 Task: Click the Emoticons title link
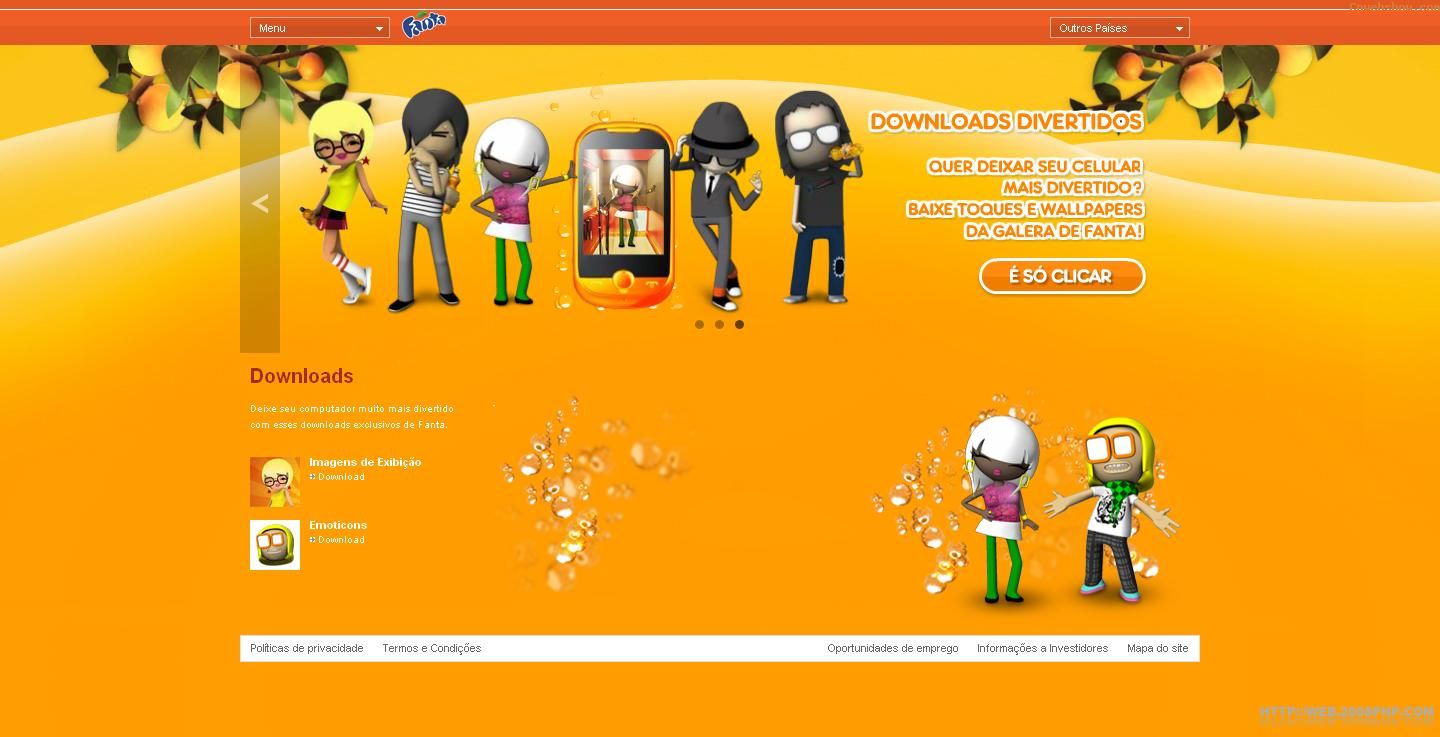point(338,525)
